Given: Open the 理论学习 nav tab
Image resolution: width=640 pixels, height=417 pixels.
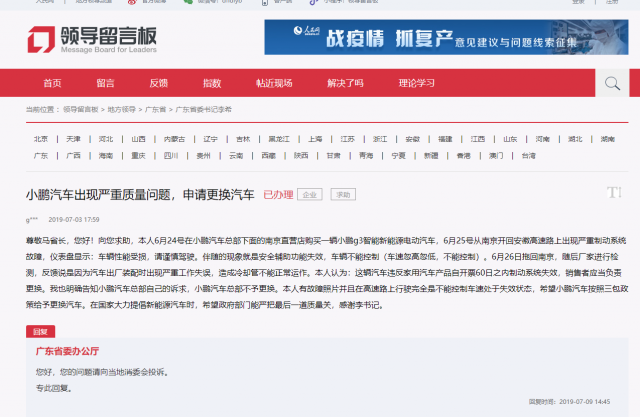Looking at the screenshot, I should 416,83.
